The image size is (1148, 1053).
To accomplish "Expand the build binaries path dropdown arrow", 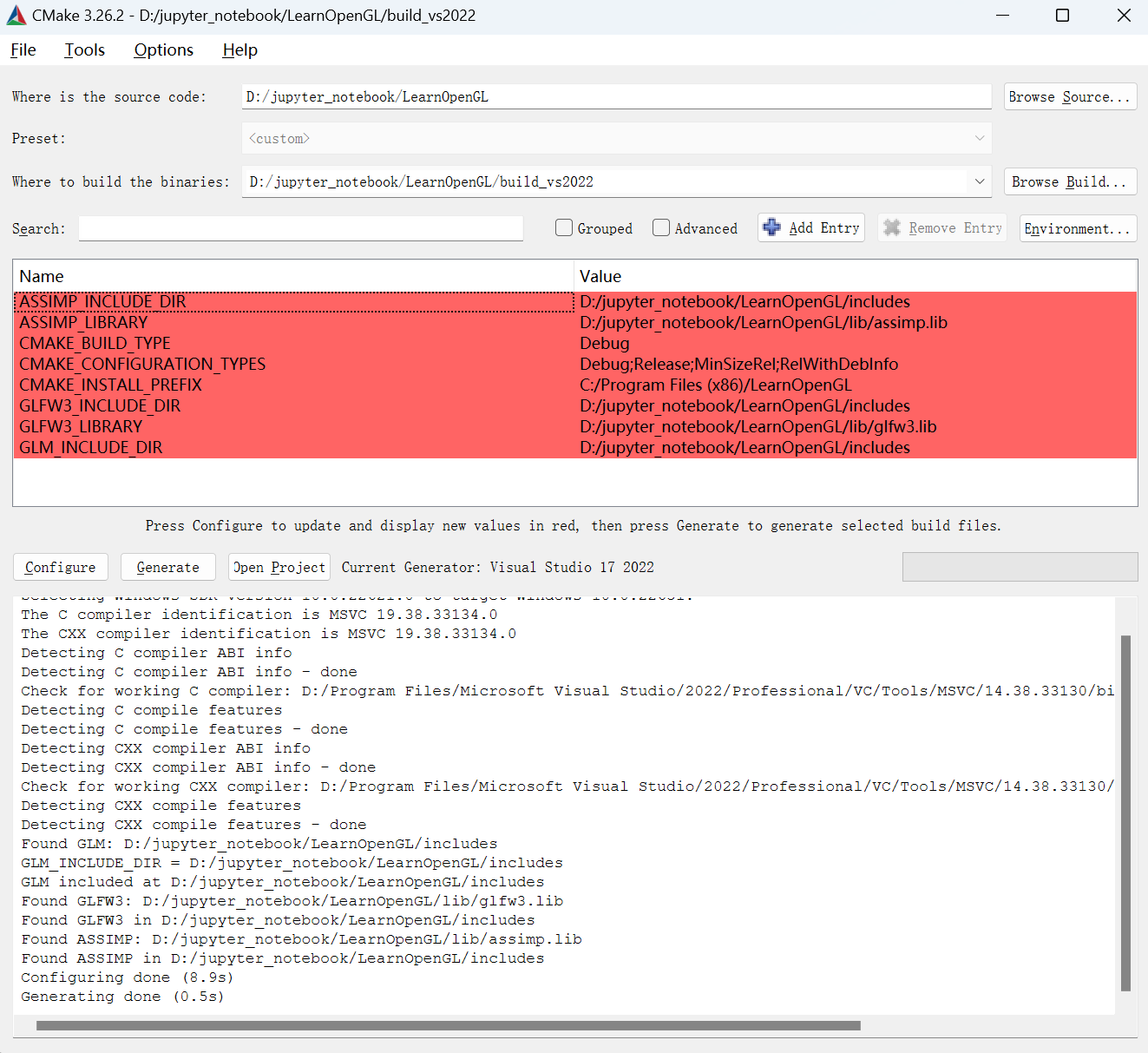I will point(980,181).
